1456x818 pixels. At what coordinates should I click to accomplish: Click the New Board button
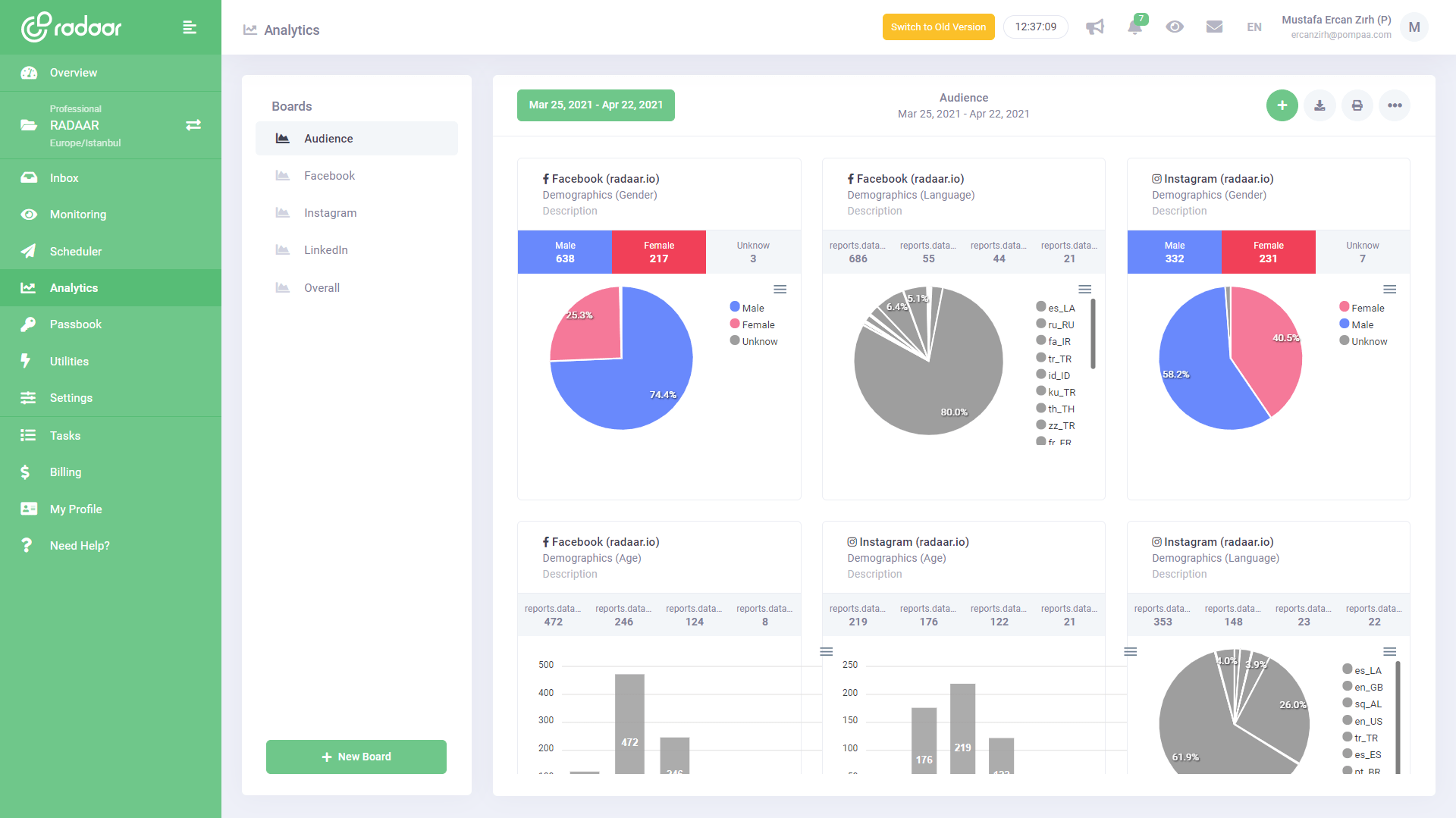(356, 757)
